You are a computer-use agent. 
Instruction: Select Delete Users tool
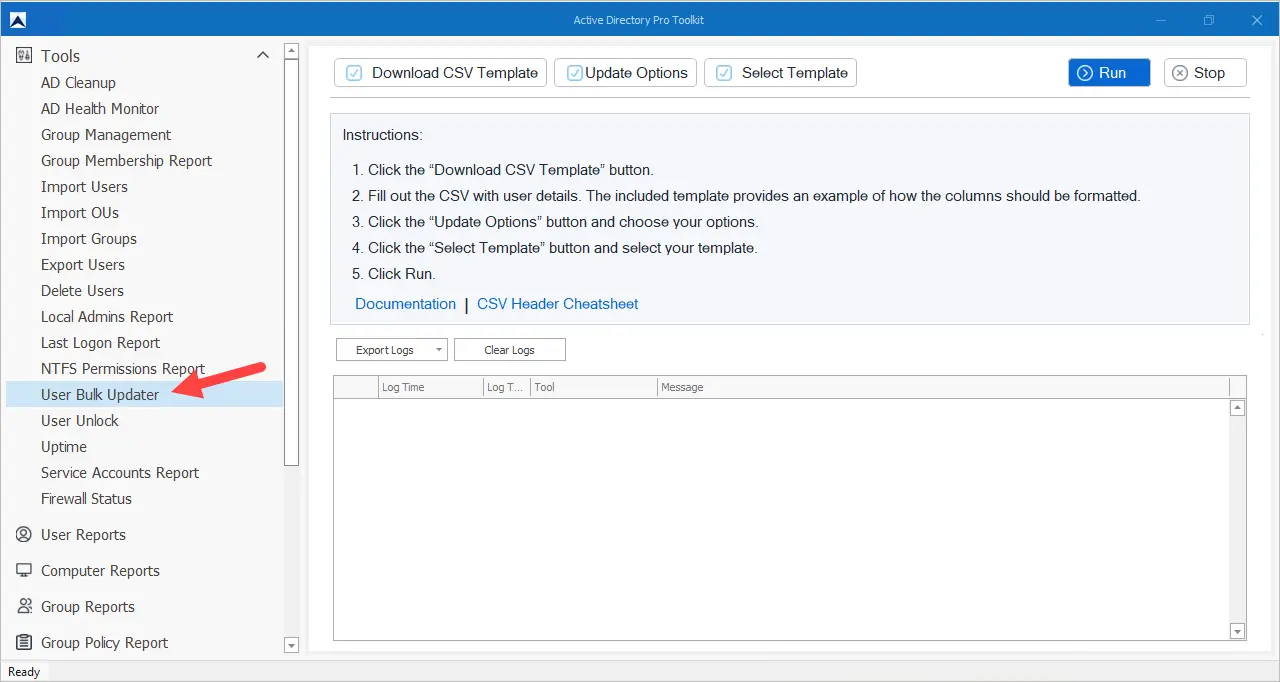point(82,291)
